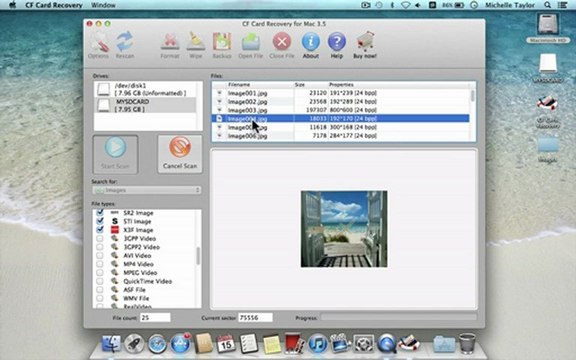Select the Image001.jpg file row
Viewport: 576px width, 360px height.
coord(341,93)
